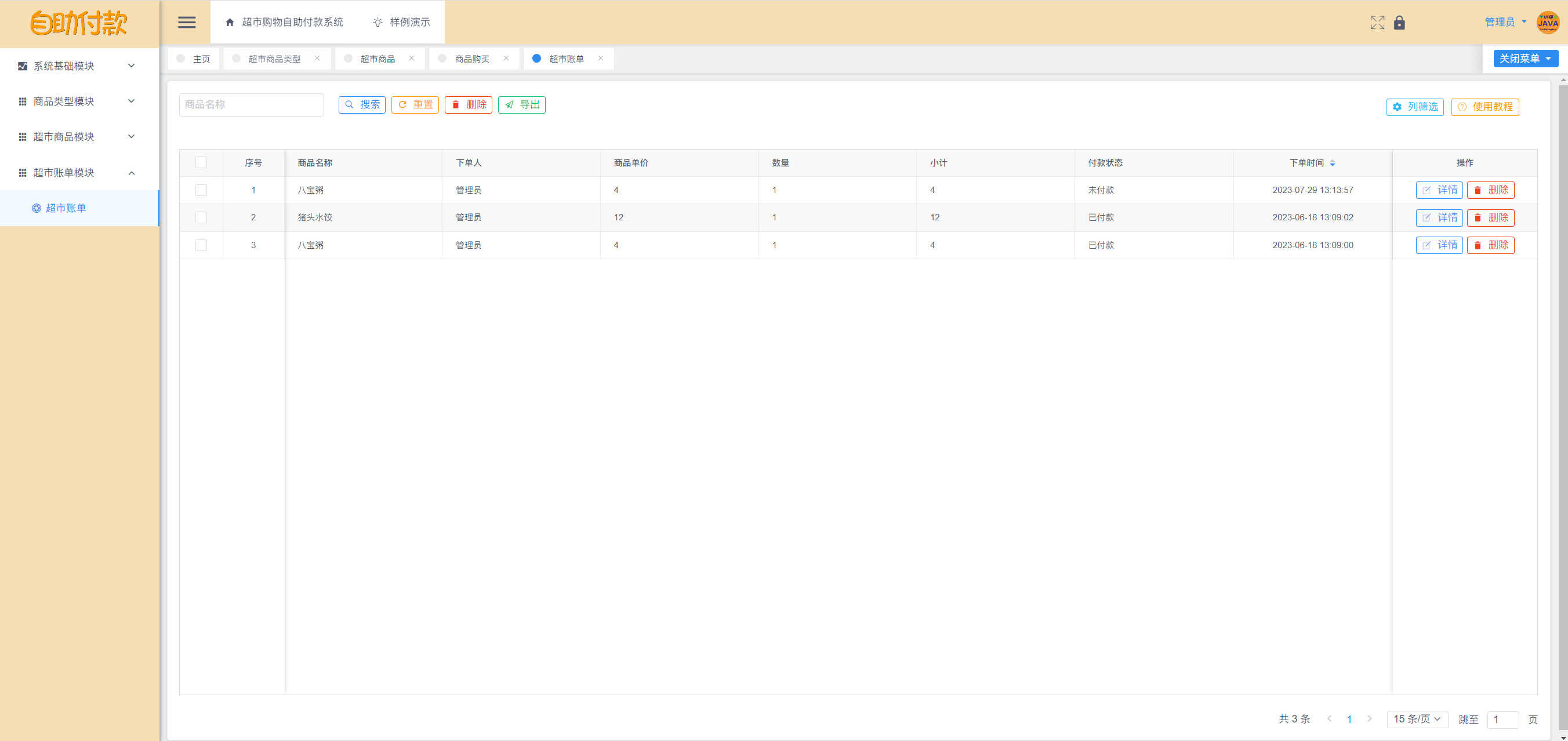The height and width of the screenshot is (741, 1568).
Task: Open the 15条/页 page size dropdown
Action: tap(1417, 718)
